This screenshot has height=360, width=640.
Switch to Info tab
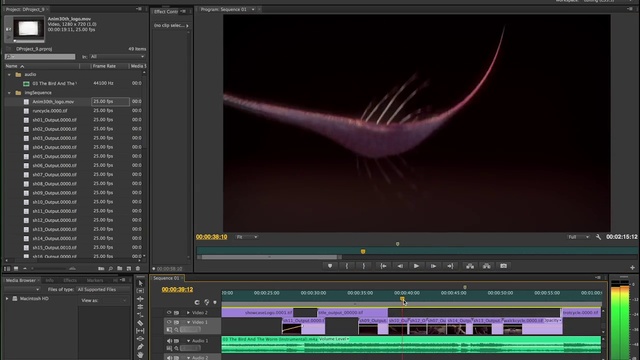coord(49,280)
